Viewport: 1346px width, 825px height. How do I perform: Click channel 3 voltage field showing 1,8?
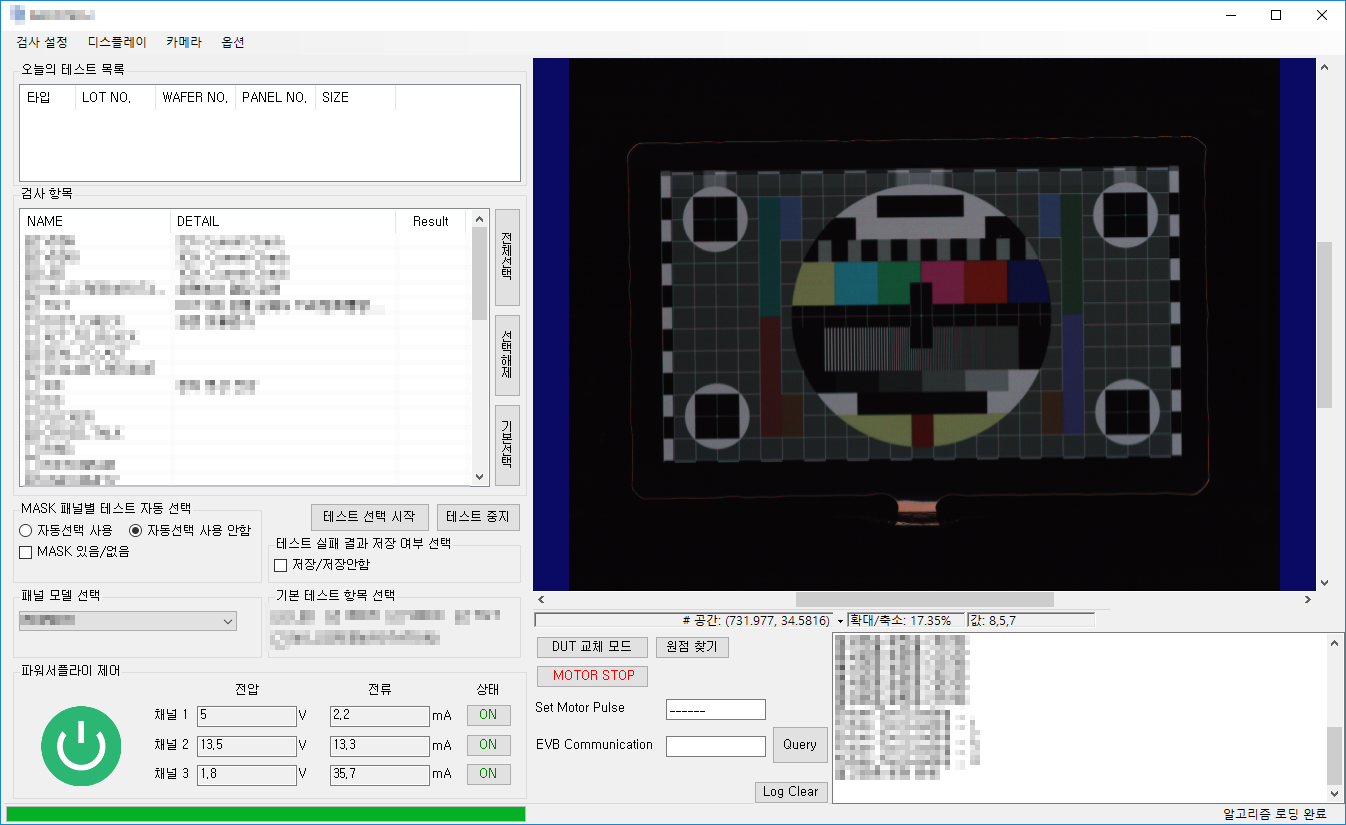pos(247,774)
